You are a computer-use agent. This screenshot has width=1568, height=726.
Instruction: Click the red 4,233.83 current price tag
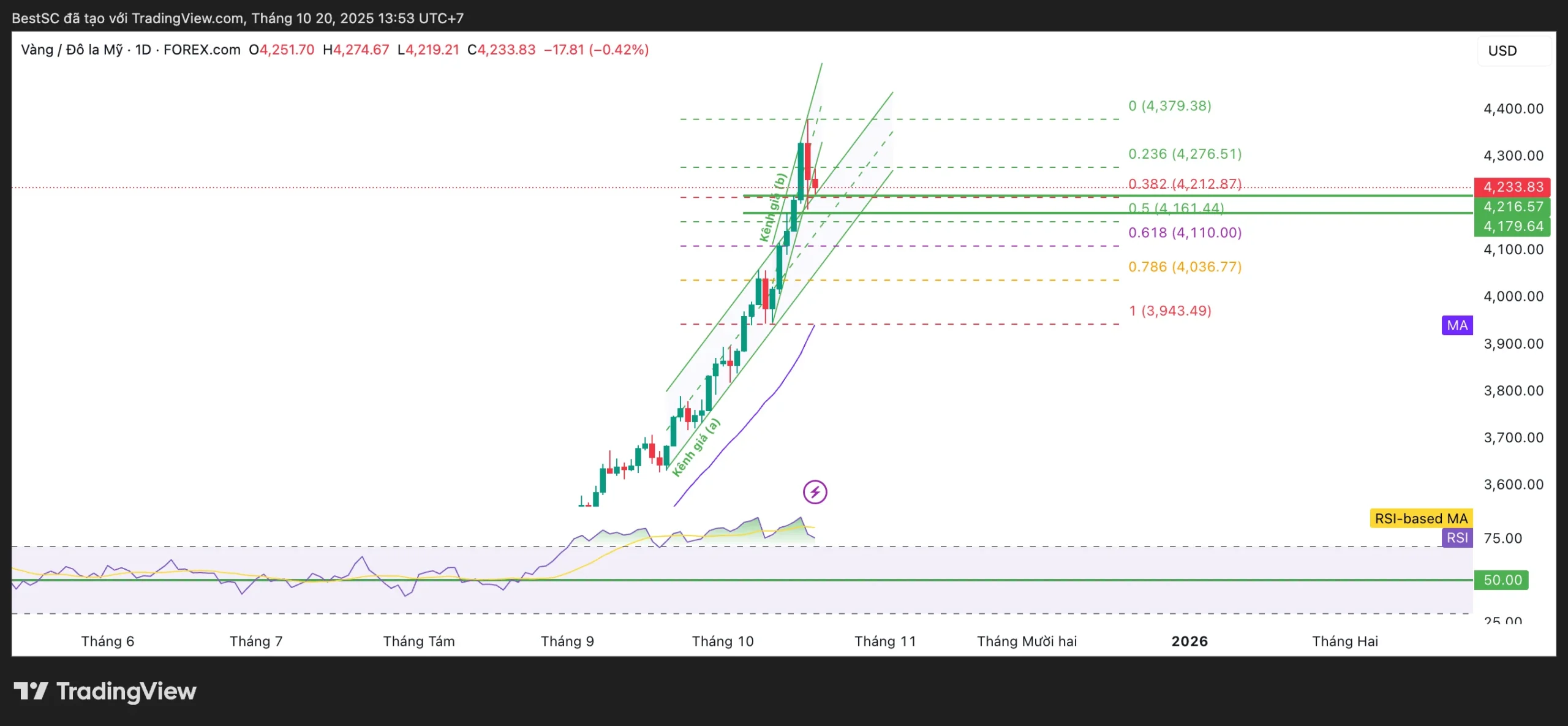1512,187
